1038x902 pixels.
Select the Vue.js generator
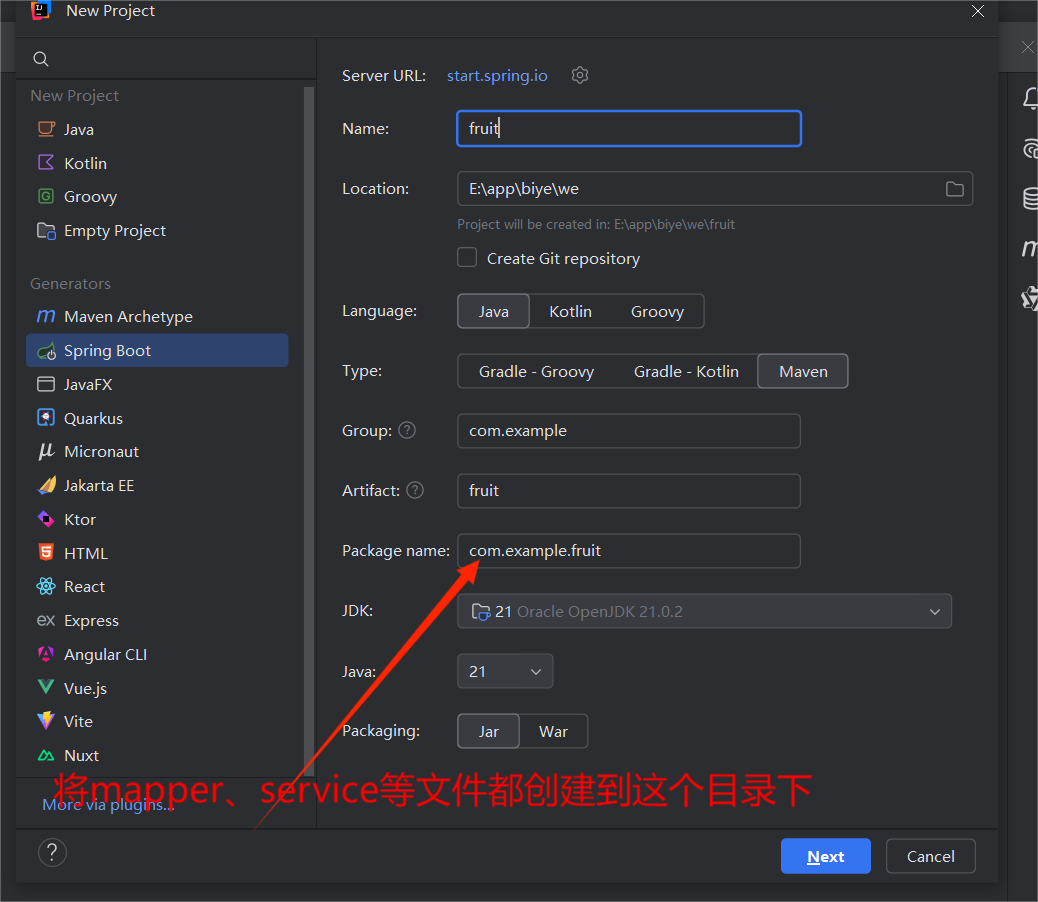point(85,688)
